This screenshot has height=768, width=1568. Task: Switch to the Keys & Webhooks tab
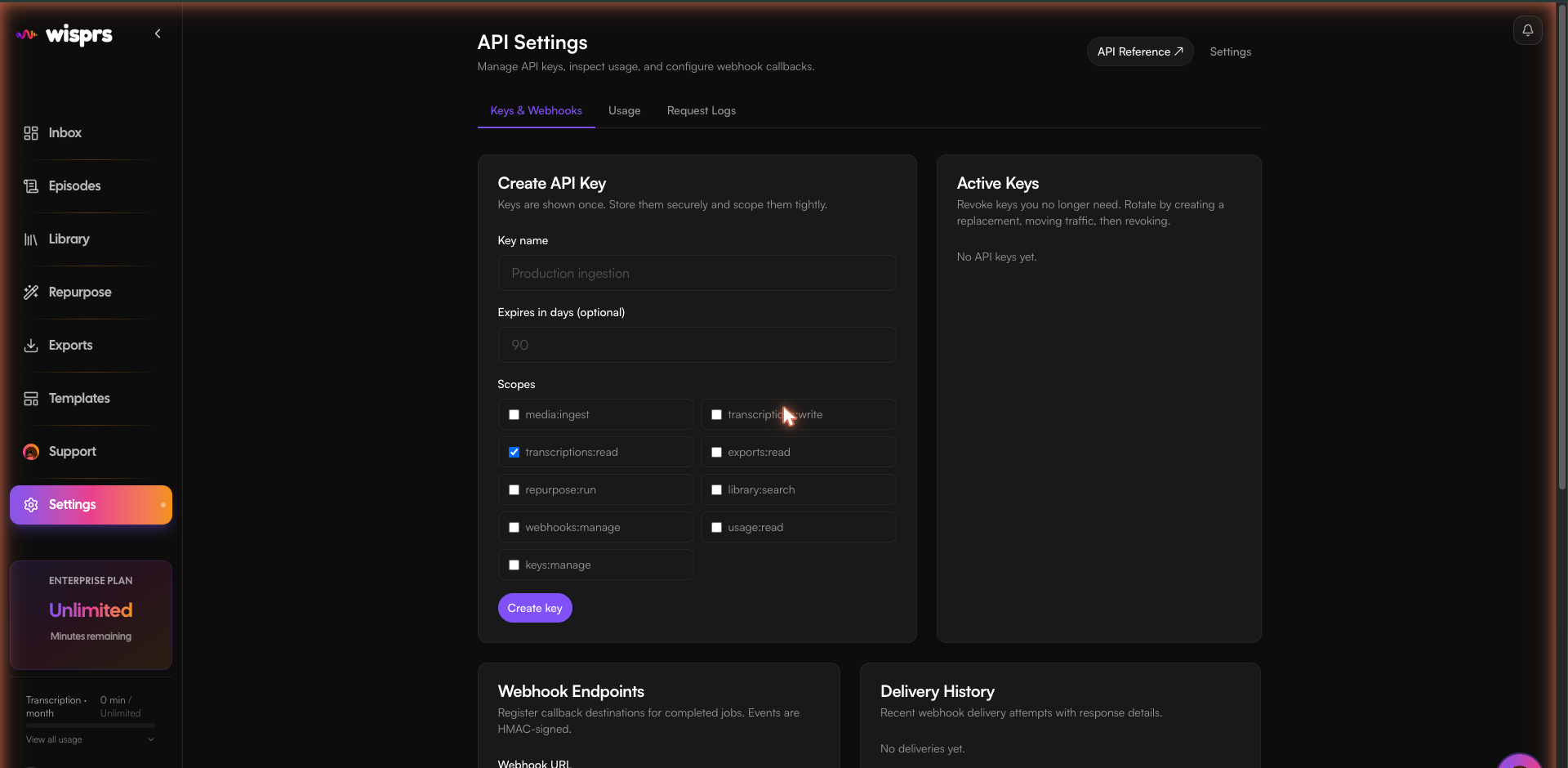(537, 110)
